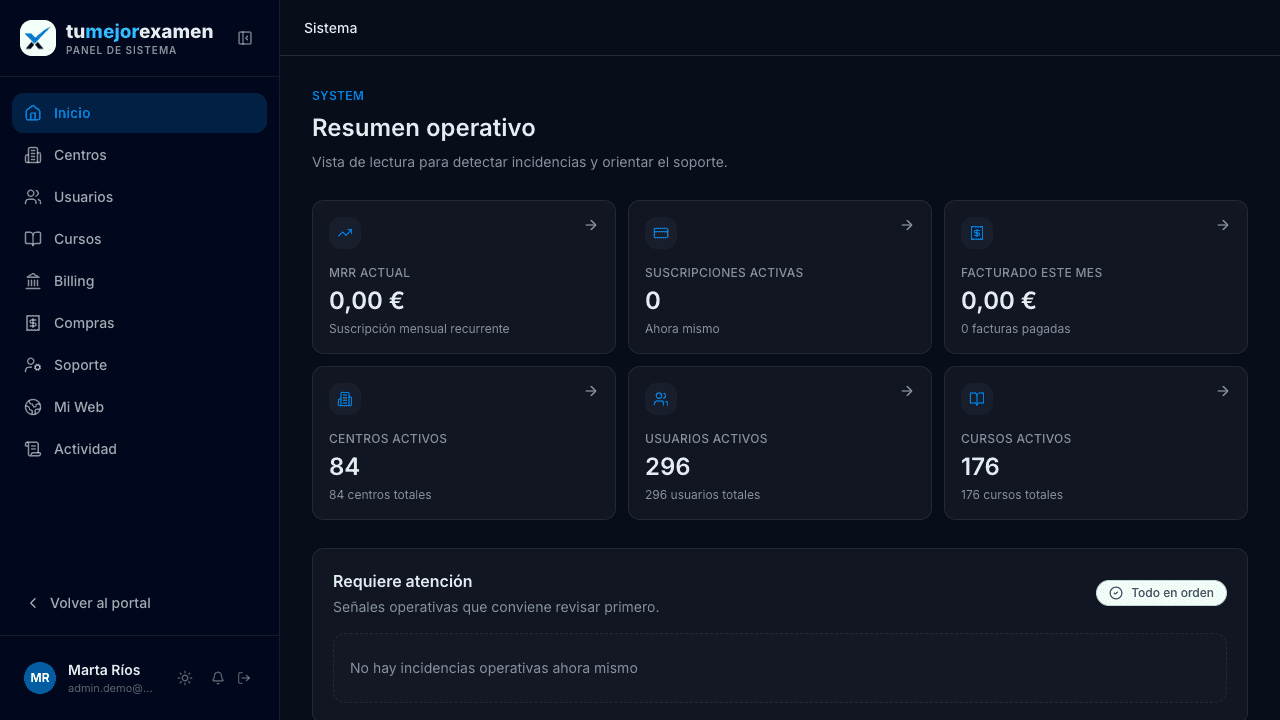Open Billing in the sidebar
The image size is (1280, 720).
(x=139, y=281)
